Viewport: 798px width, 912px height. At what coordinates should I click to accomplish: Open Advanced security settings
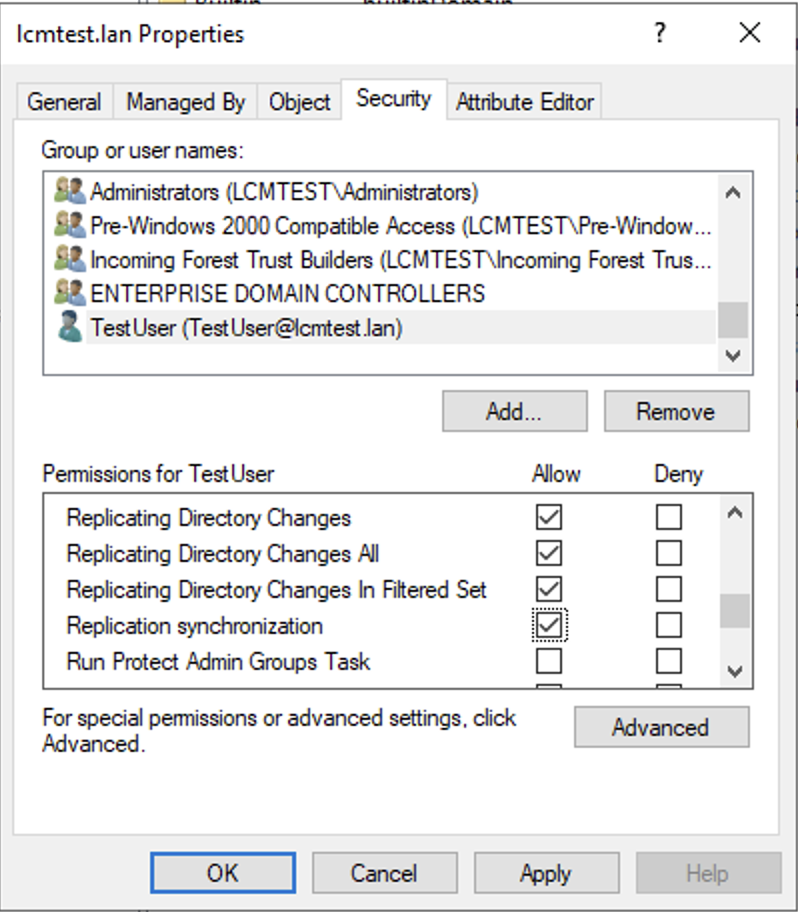pyautogui.click(x=660, y=728)
